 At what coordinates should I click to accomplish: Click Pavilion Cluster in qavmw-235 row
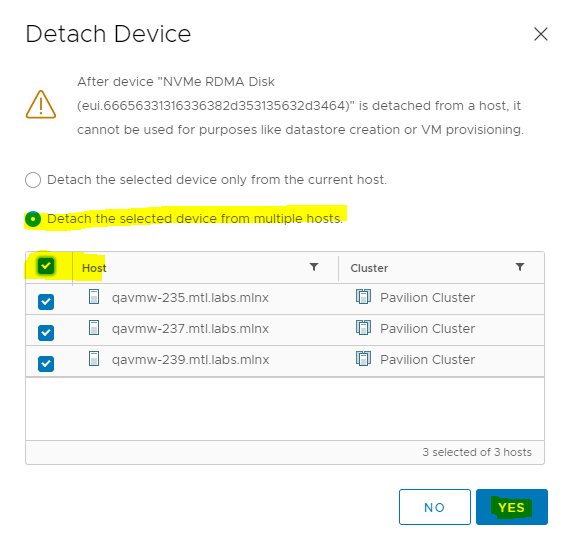pyautogui.click(x=427, y=298)
